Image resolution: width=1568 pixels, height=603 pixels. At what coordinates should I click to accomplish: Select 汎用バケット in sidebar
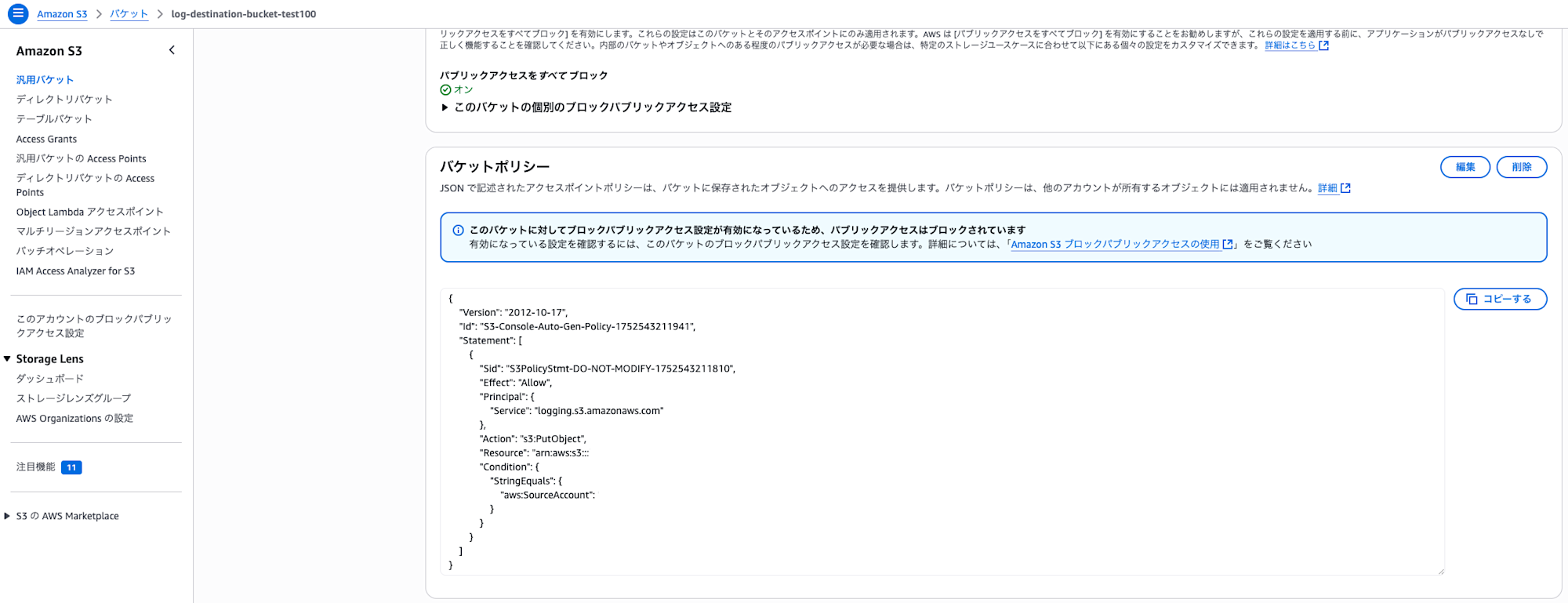tap(45, 80)
